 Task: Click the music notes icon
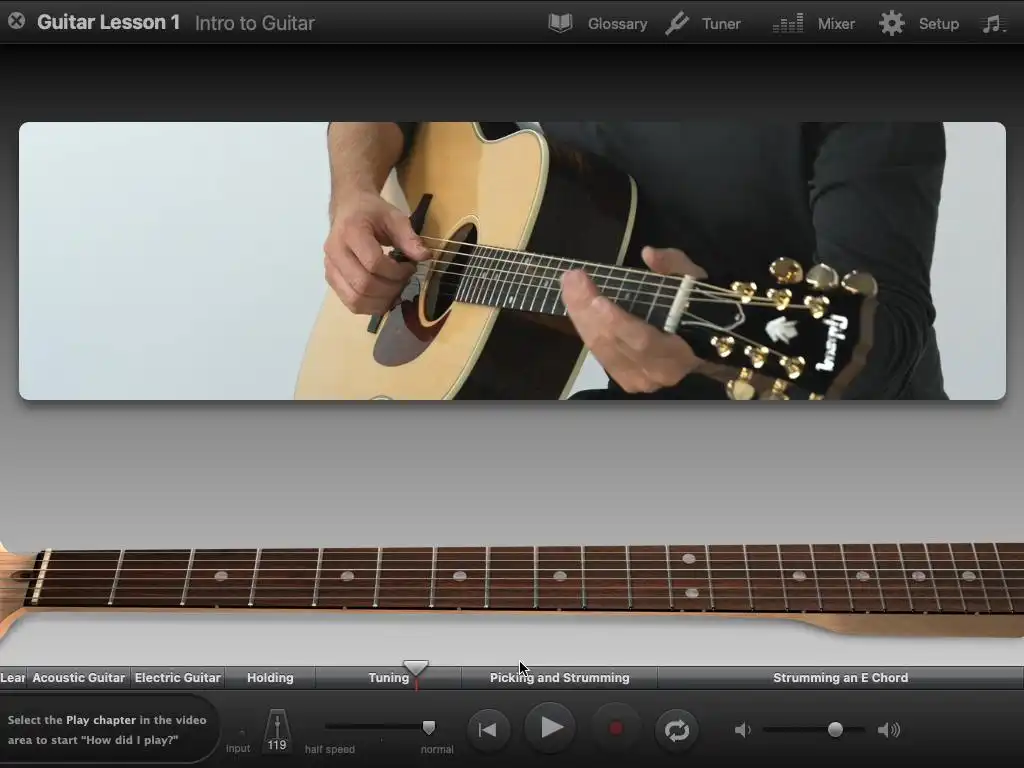(991, 24)
